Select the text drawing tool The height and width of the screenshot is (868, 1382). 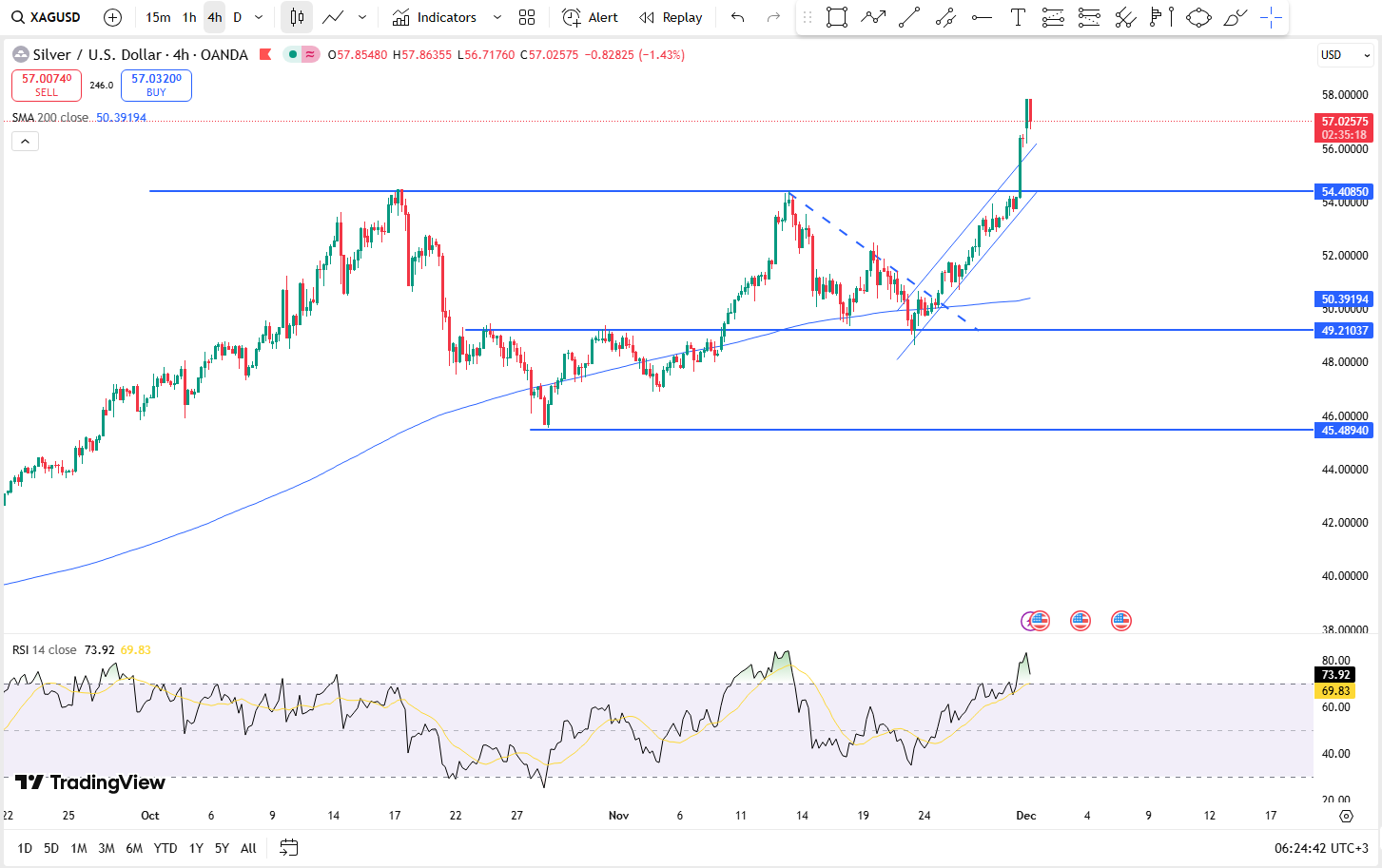tap(1018, 17)
